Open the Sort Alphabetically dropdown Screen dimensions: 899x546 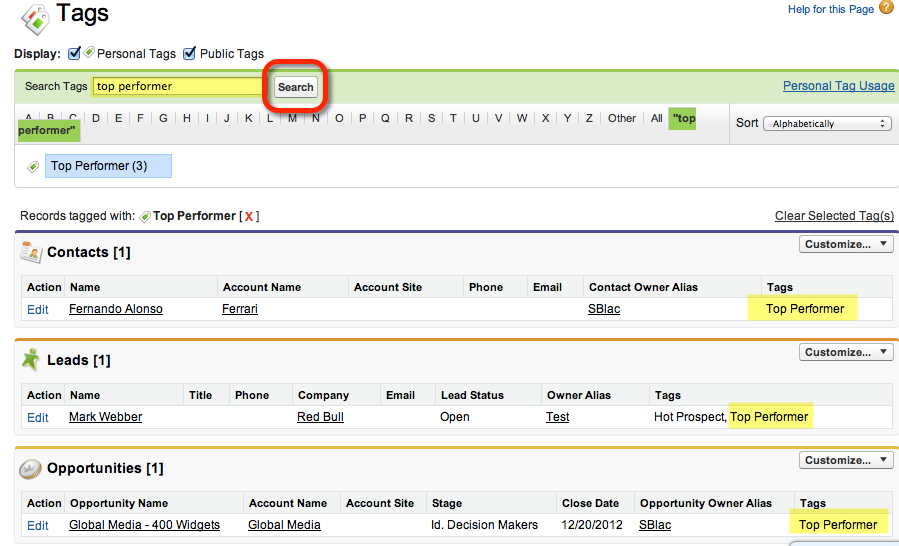pos(827,123)
